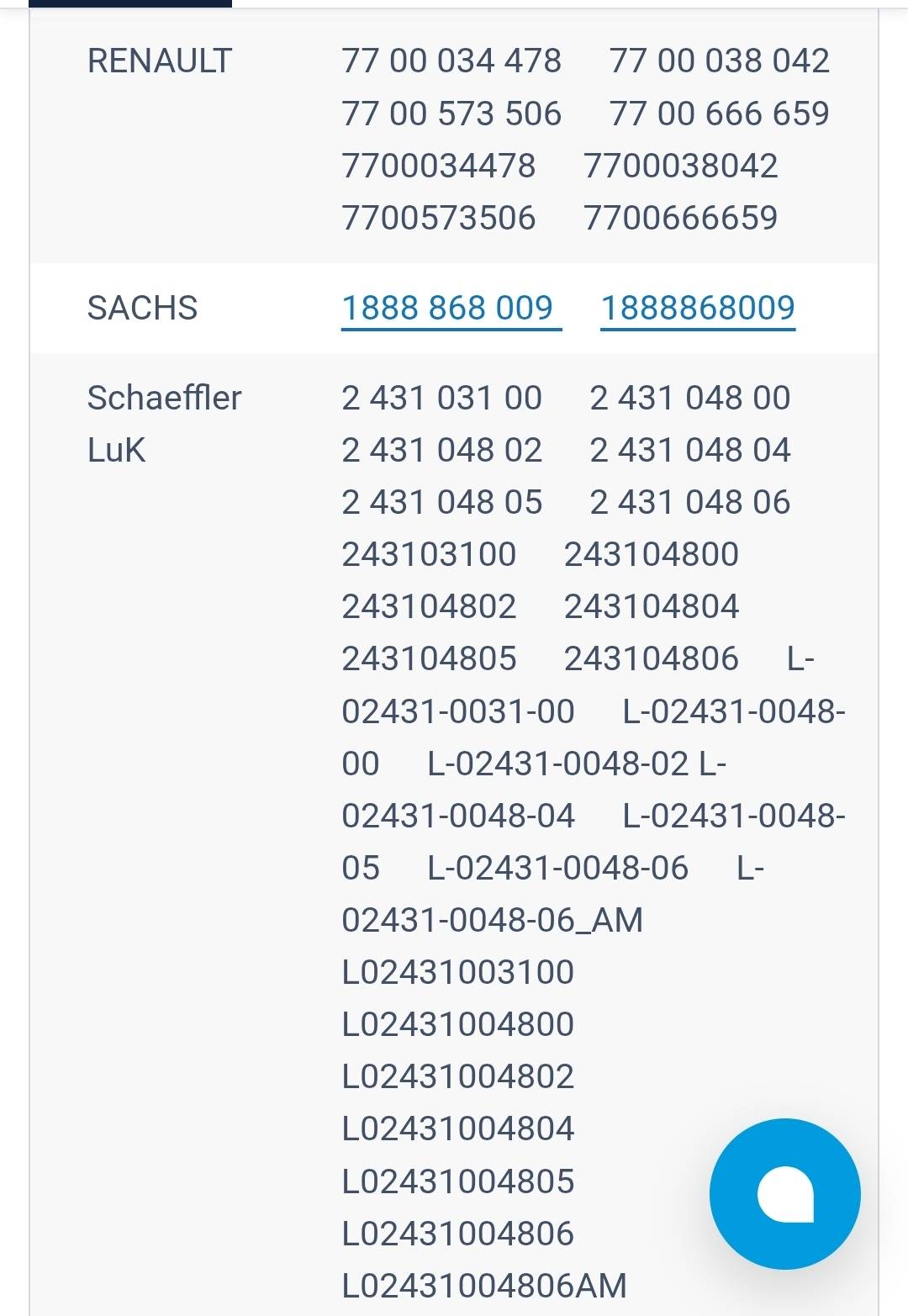
Task: Tap the Schaeffler LuK brand label
Action: point(164,424)
